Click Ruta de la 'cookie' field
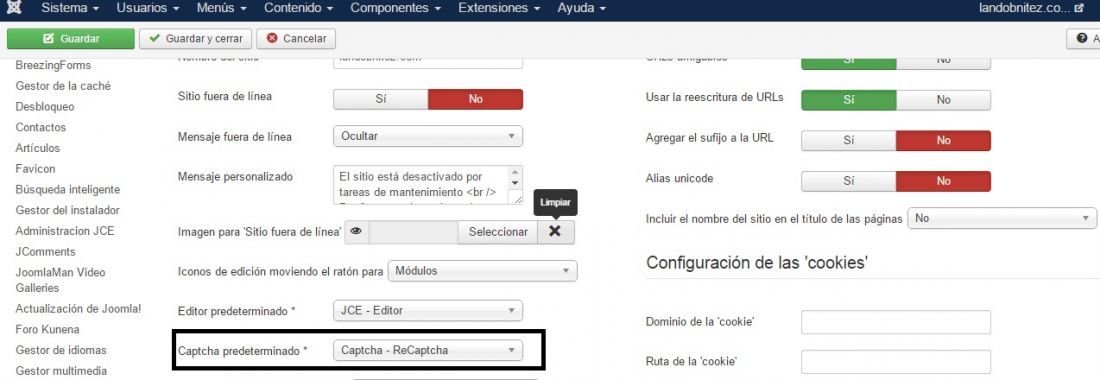 (x=896, y=362)
